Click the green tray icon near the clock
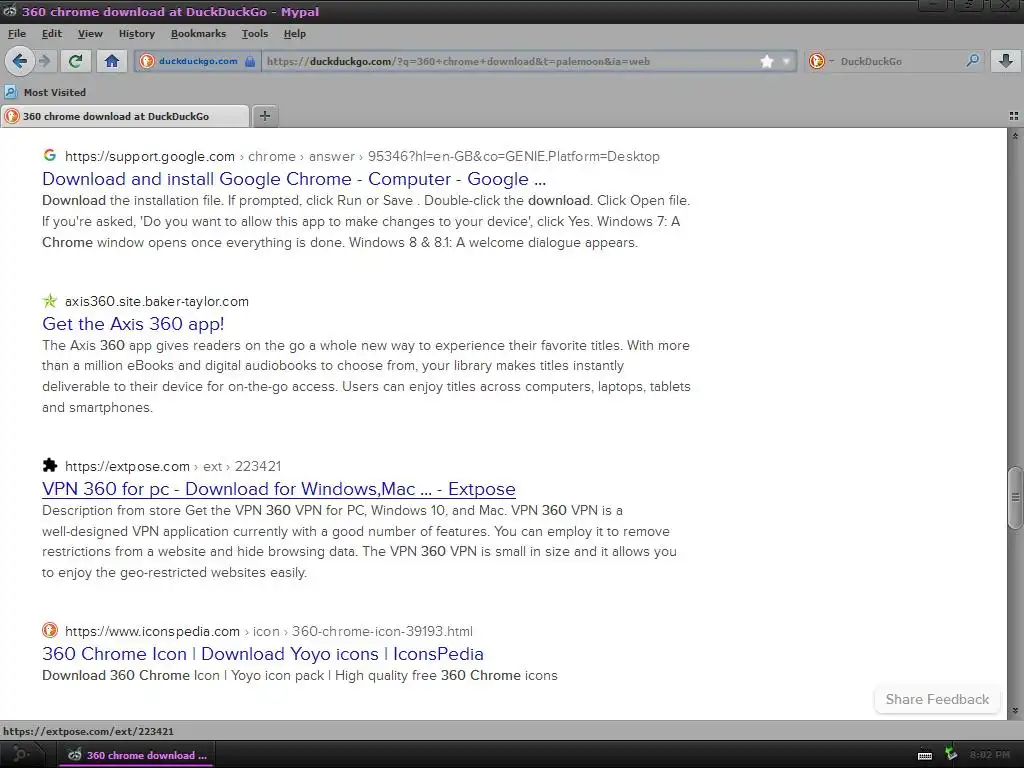Viewport: 1024px width, 768px height. click(x=951, y=754)
